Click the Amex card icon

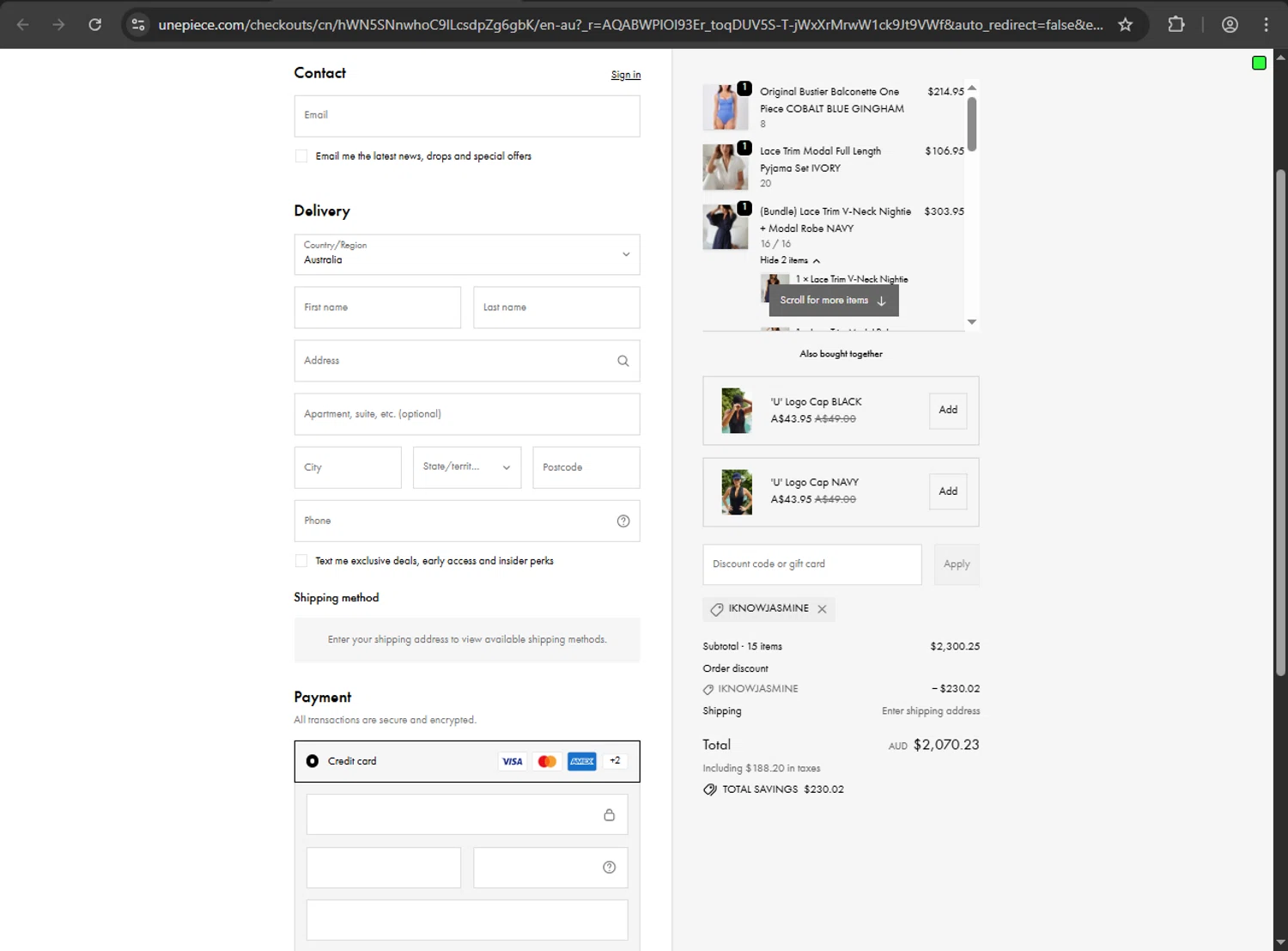(x=581, y=761)
